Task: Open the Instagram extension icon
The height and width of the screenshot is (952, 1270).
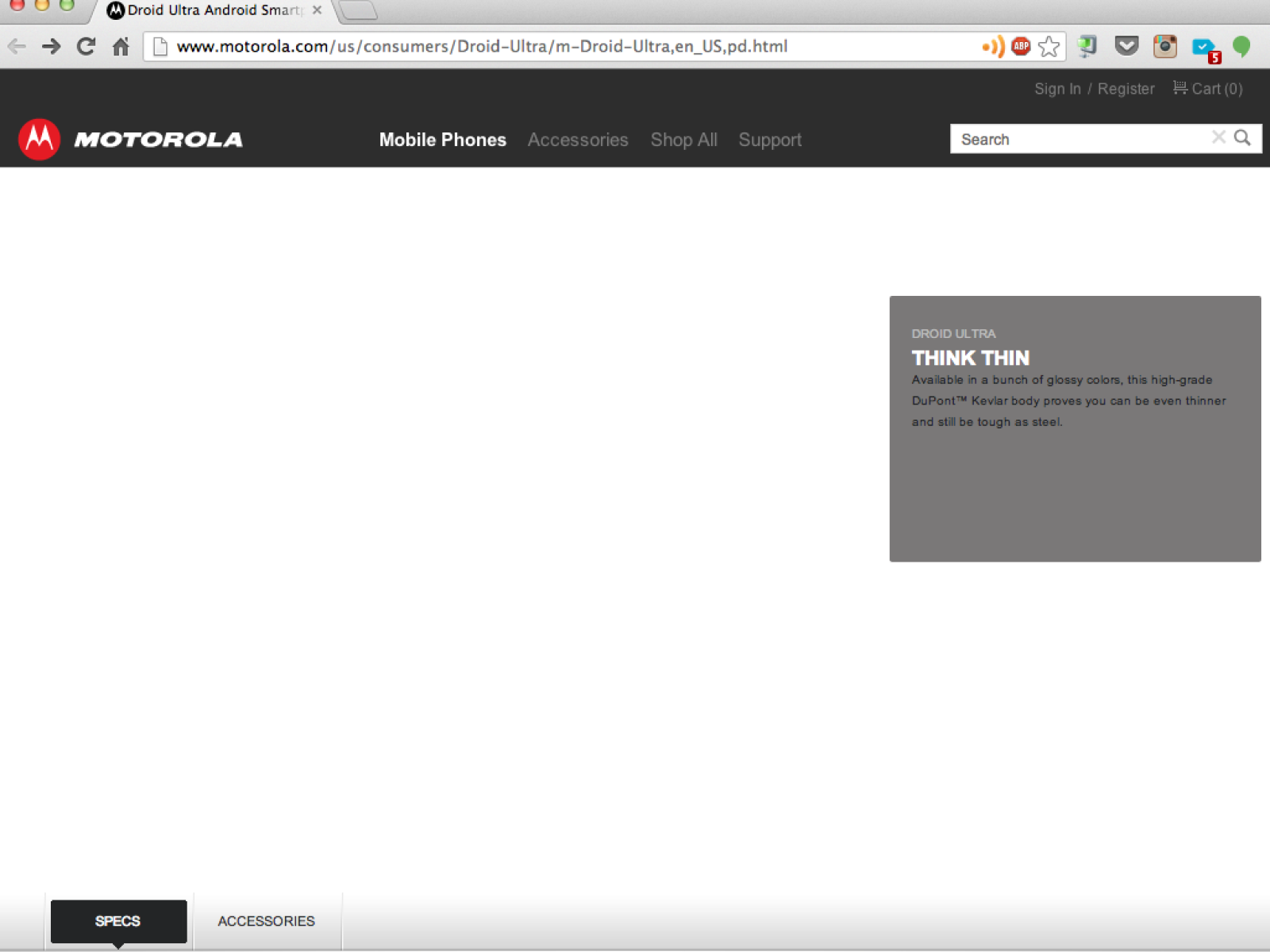Action: pos(1164,47)
